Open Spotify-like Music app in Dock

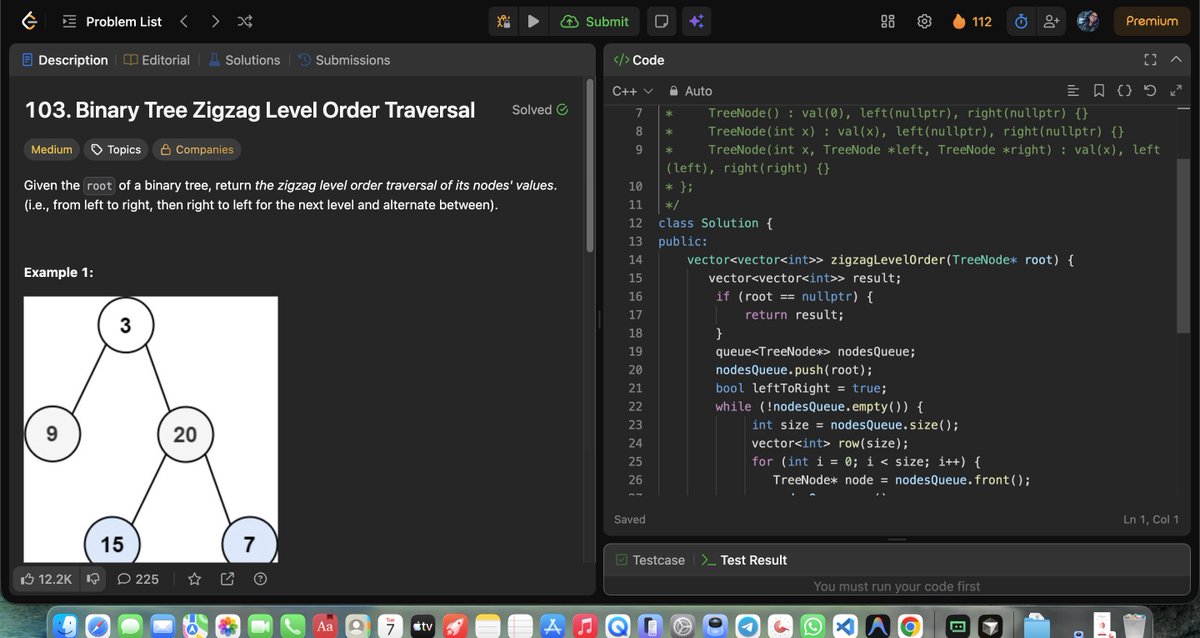[586, 625]
